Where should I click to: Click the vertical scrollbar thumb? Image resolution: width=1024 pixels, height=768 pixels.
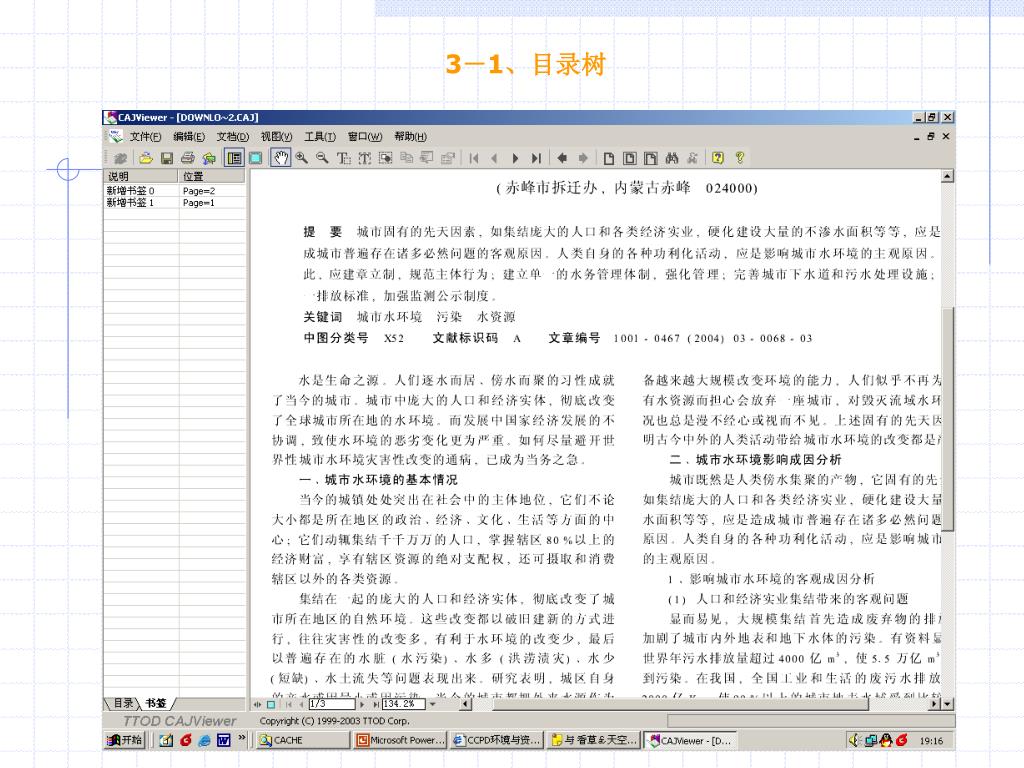(948, 418)
